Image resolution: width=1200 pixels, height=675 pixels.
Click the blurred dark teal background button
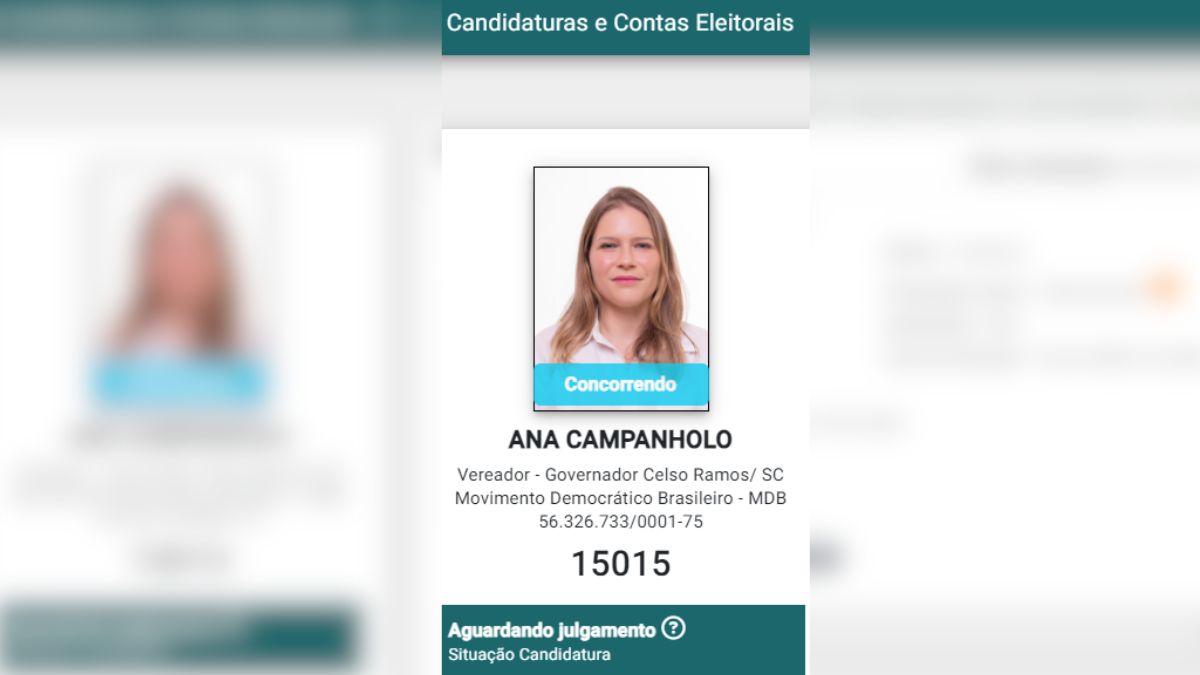click(x=180, y=636)
